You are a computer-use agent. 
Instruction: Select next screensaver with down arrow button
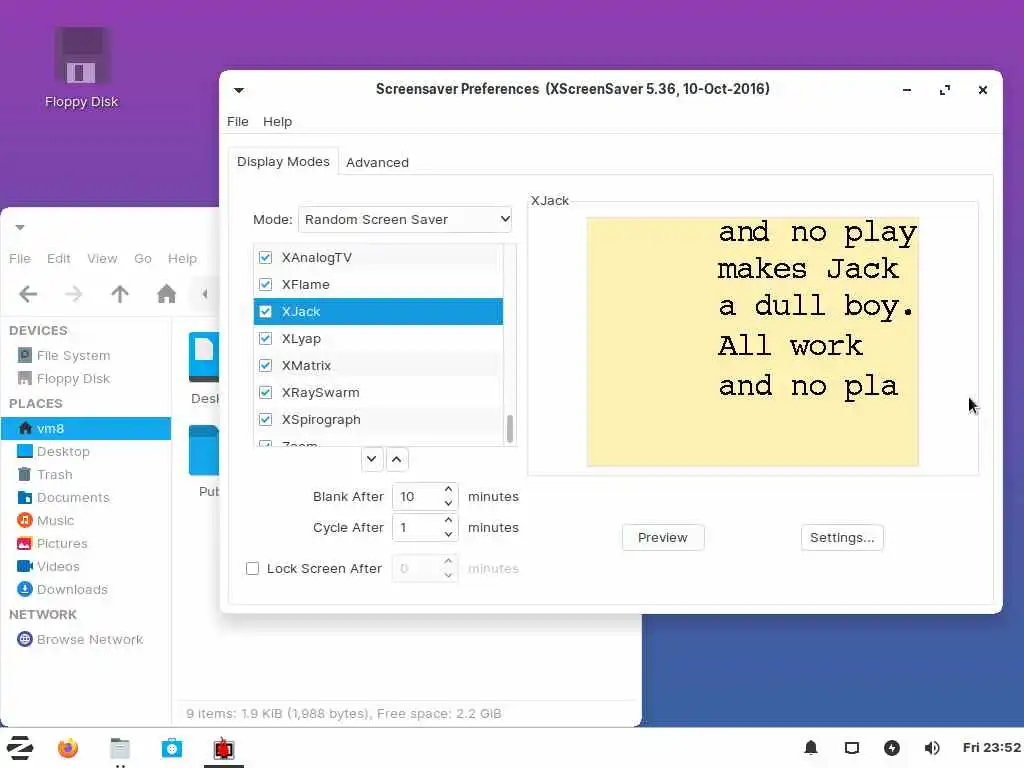(372, 459)
